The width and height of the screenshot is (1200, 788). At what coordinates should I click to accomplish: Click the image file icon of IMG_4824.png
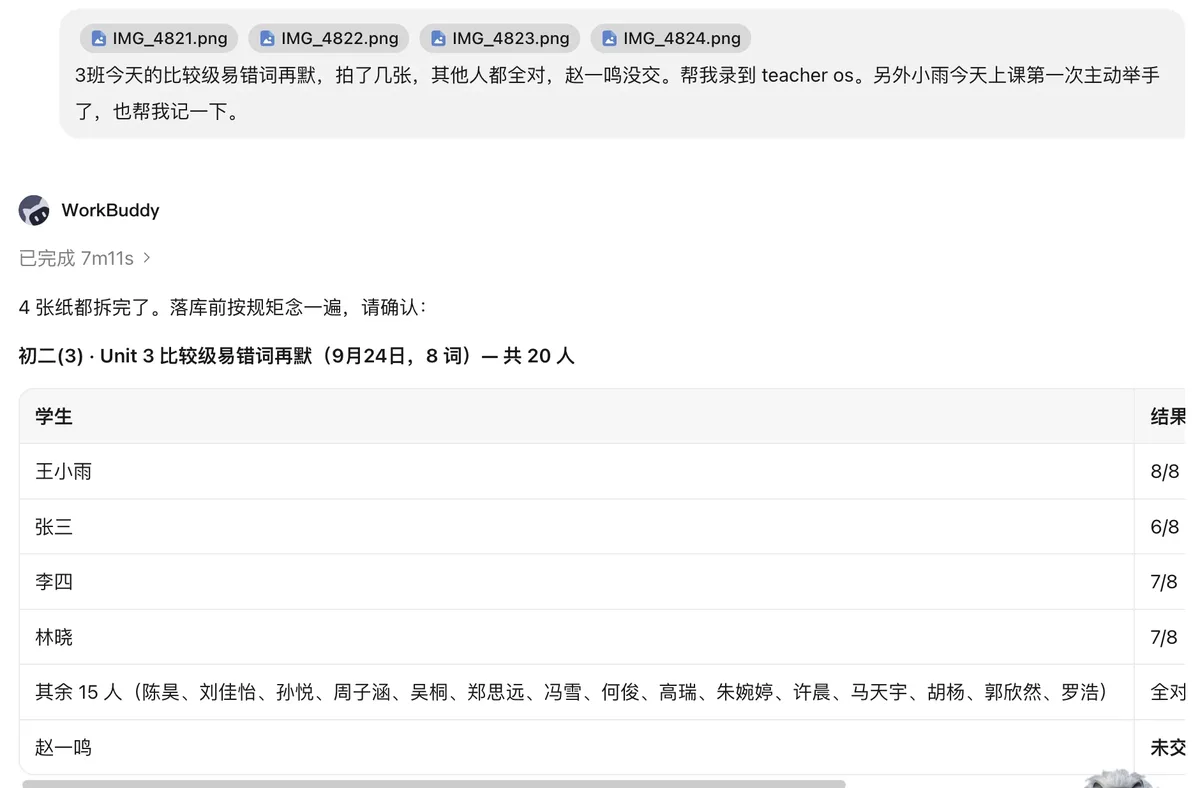coord(609,39)
